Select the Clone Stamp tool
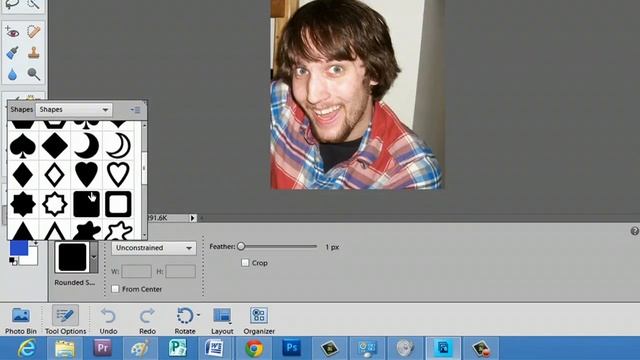 tap(33, 53)
